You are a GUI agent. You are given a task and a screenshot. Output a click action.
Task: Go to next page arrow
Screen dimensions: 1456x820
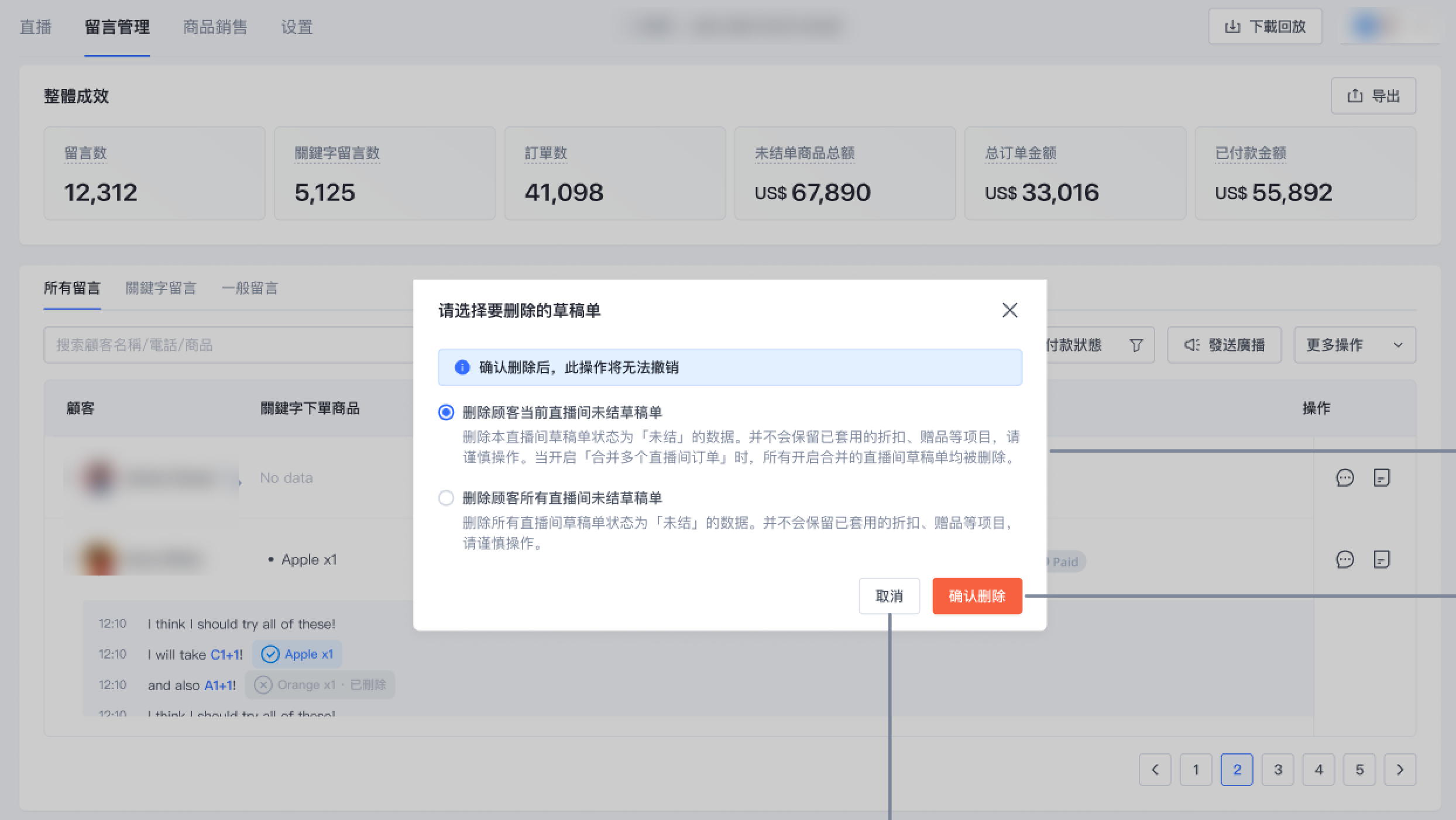(1400, 770)
